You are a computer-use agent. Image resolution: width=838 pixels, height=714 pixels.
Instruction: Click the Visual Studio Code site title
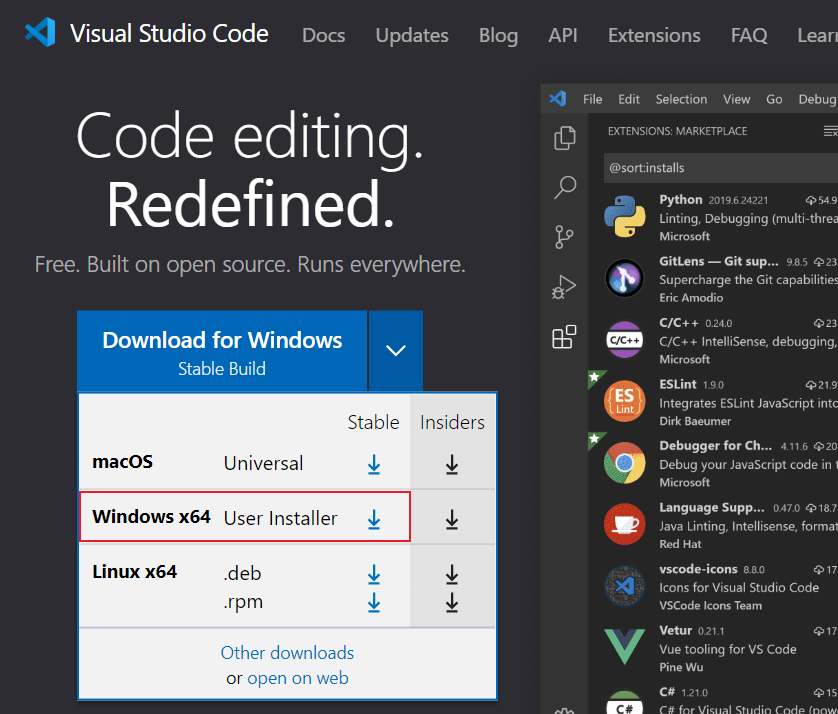[169, 33]
